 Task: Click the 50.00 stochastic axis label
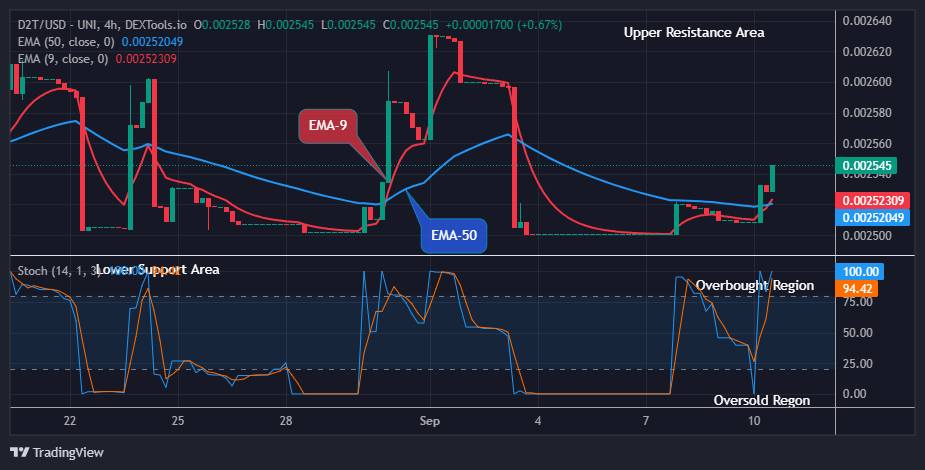[858, 333]
